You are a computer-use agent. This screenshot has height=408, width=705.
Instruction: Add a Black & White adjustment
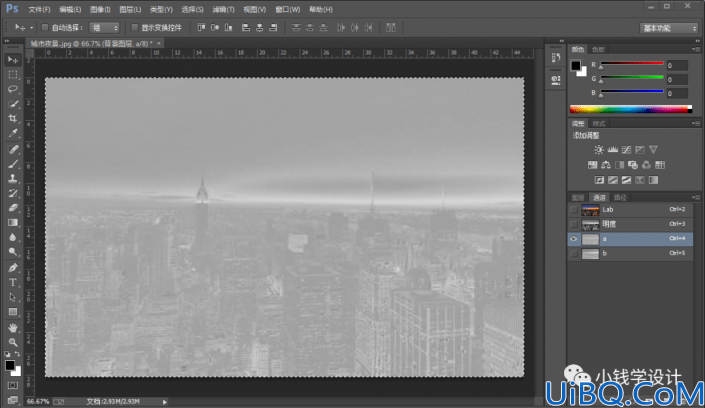click(619, 165)
